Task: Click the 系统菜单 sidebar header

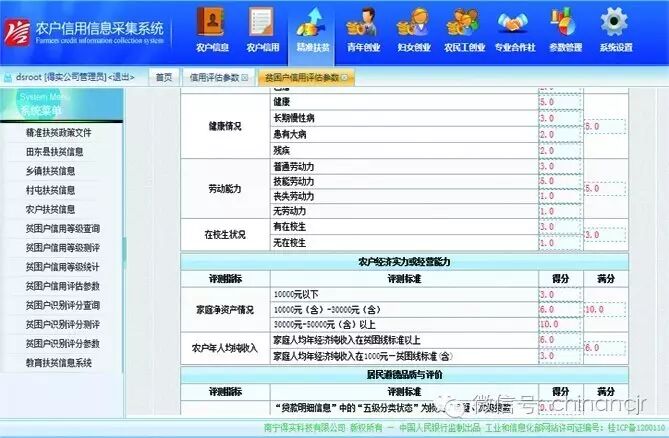Action: pos(61,104)
